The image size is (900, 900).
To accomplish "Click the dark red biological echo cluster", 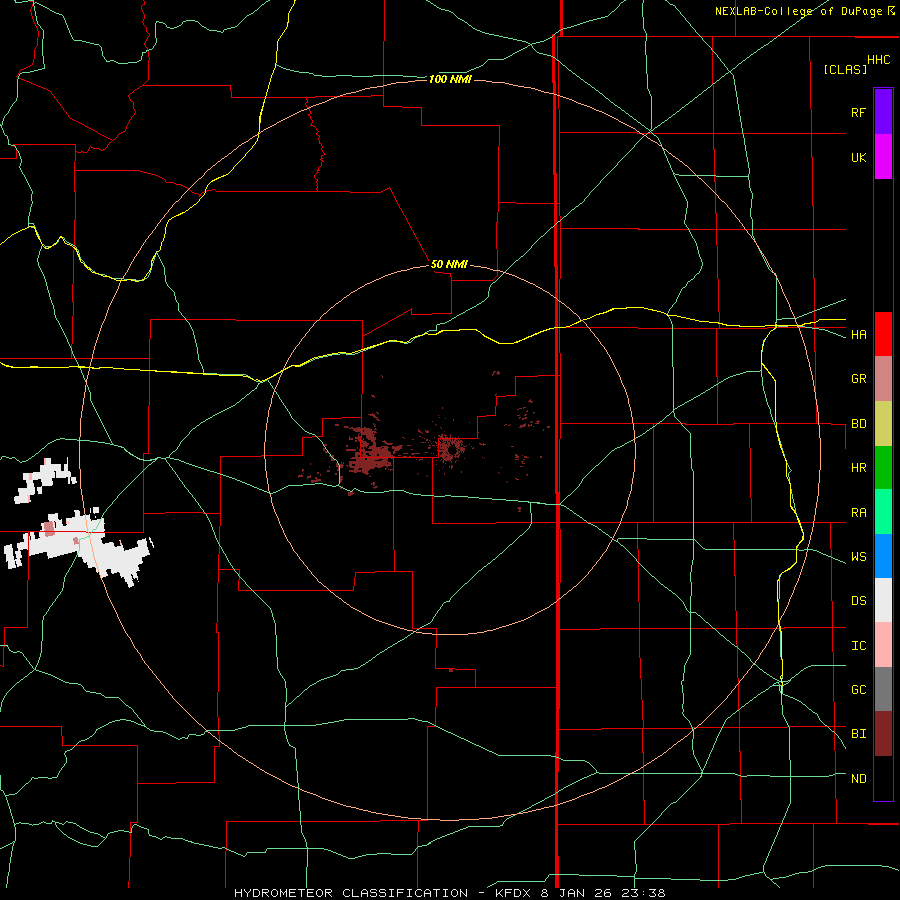I will coord(370,453).
